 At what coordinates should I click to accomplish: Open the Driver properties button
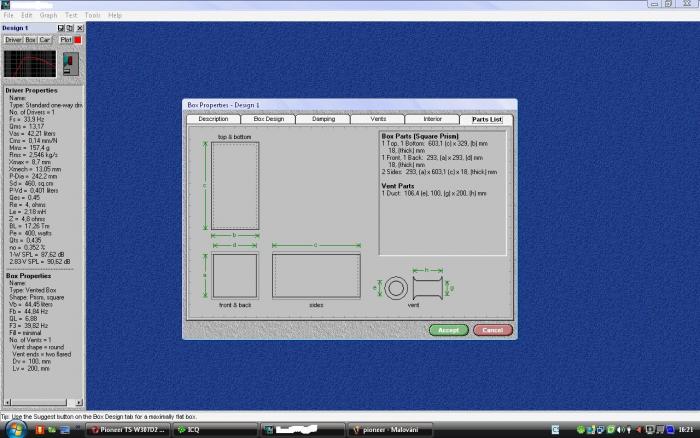coord(13,40)
